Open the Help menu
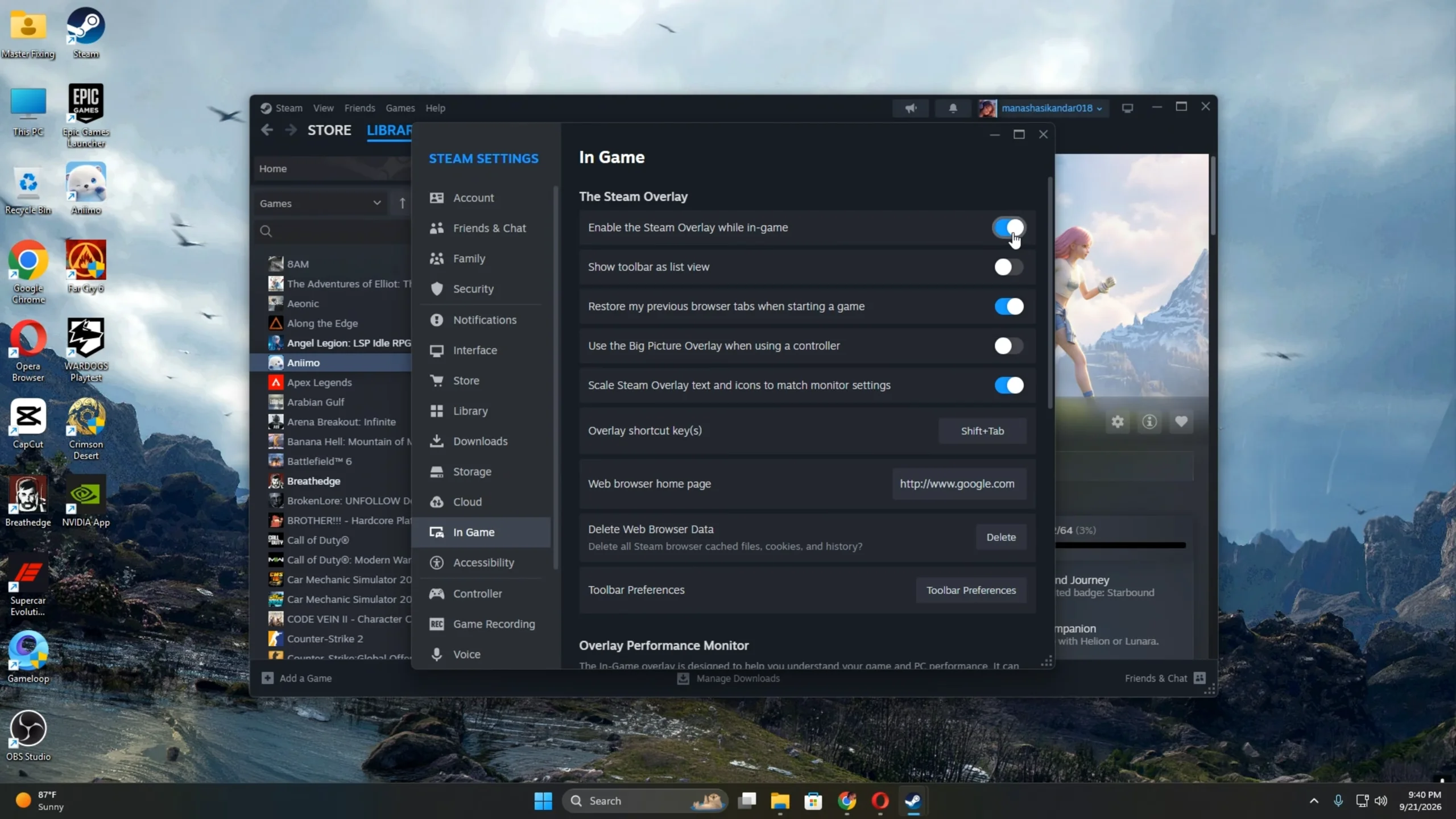The image size is (1456, 819). tap(435, 108)
